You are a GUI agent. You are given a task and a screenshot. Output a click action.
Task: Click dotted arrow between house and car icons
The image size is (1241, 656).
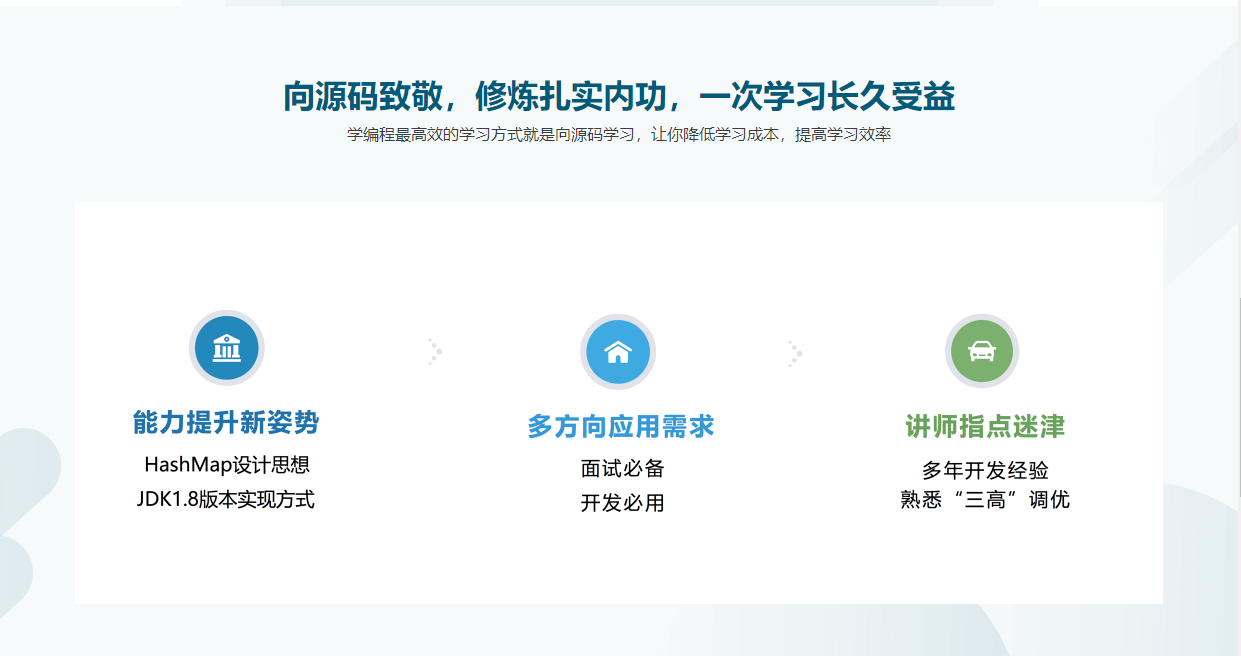click(x=795, y=353)
